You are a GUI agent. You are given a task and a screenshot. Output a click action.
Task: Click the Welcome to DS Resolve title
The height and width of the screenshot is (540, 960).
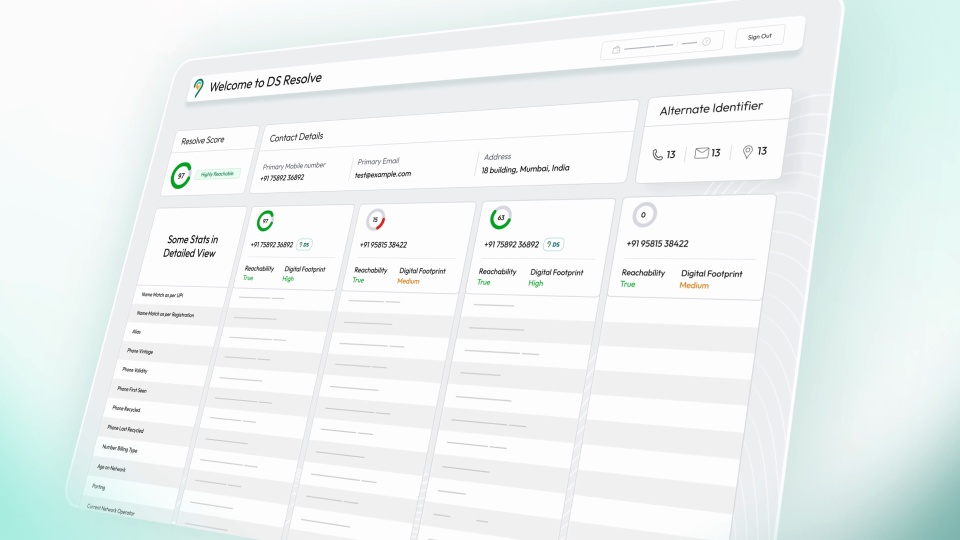[266, 82]
